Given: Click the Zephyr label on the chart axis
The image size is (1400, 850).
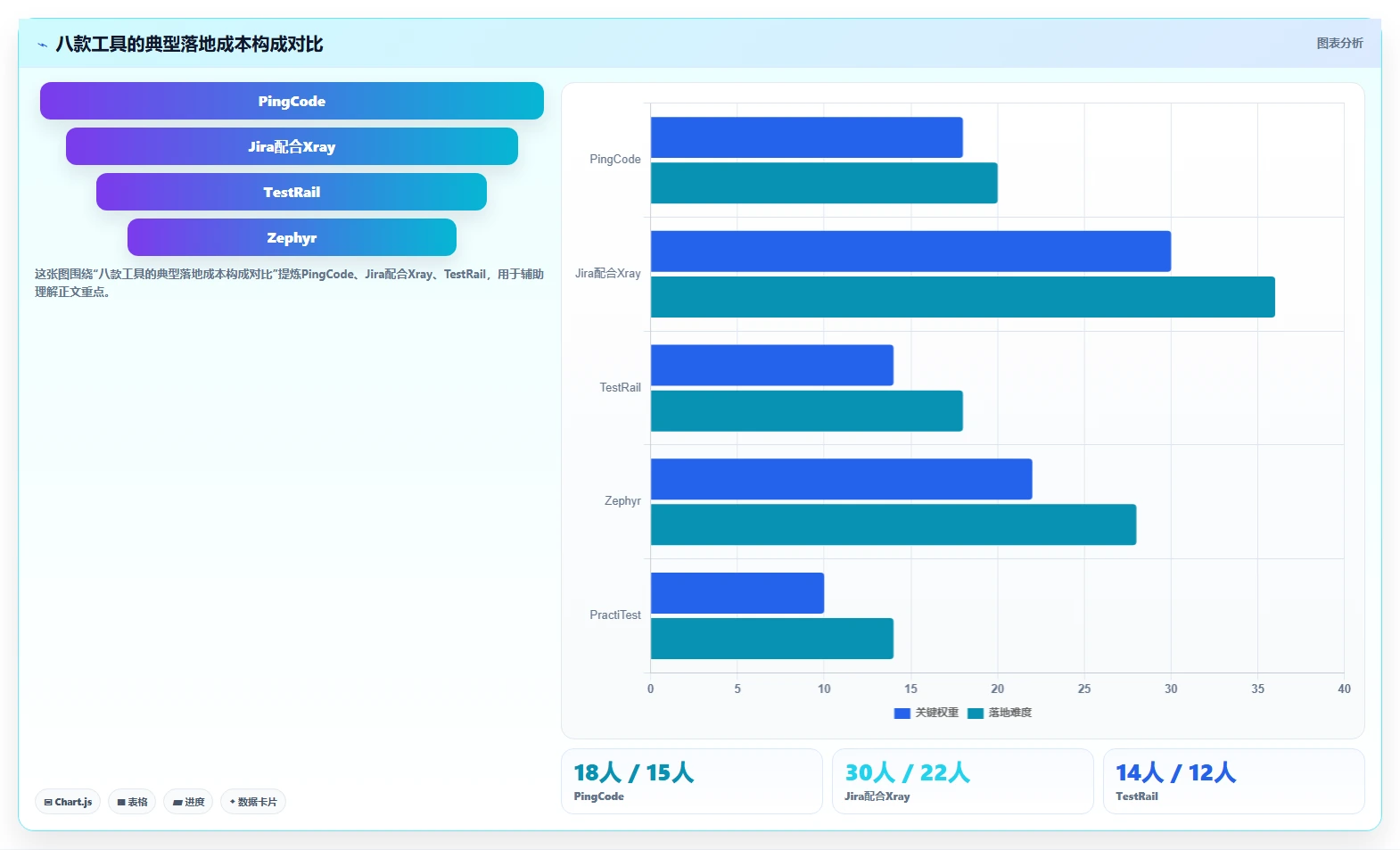Looking at the screenshot, I should 622,501.
